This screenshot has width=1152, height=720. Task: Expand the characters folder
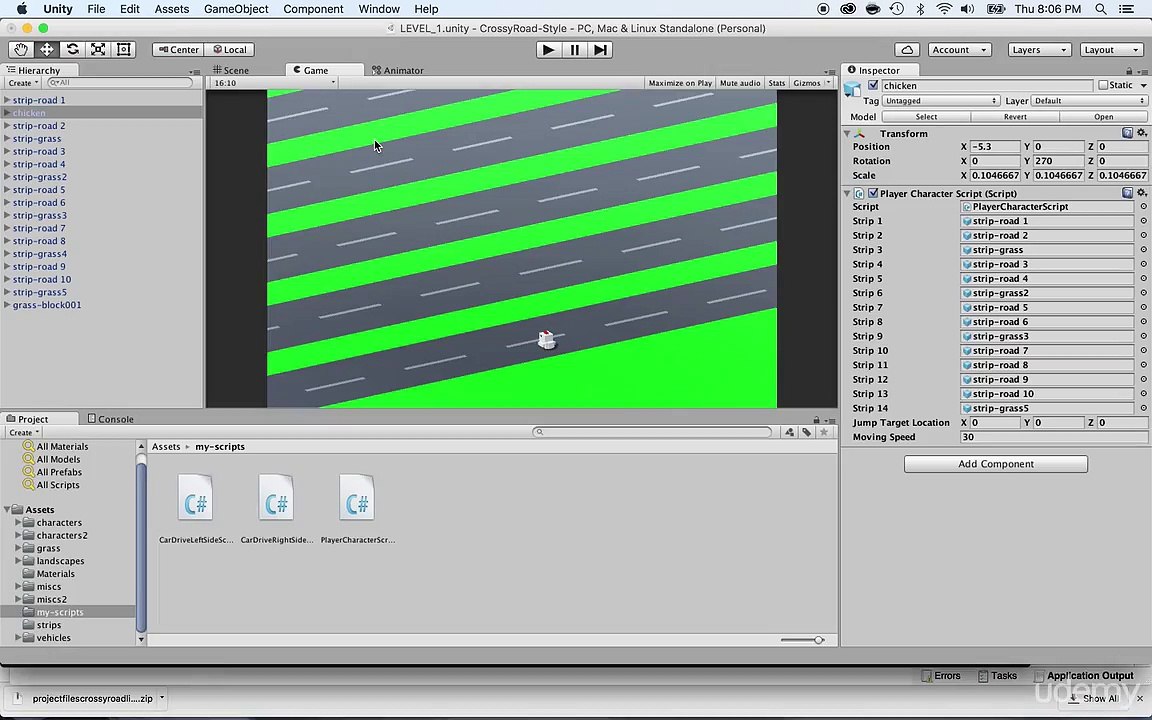(18, 522)
